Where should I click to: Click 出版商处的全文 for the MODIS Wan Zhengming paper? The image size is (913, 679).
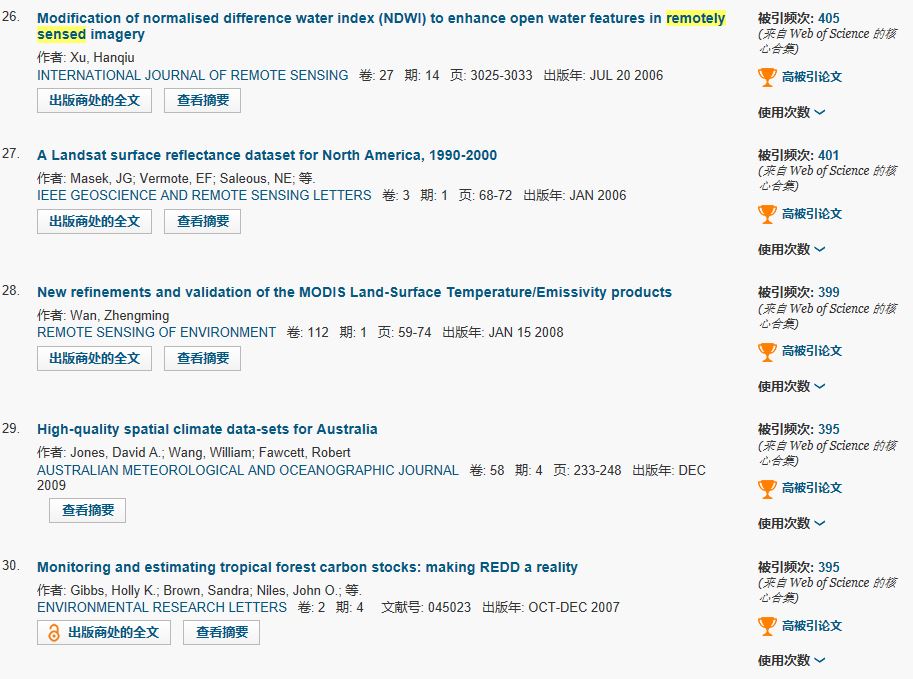tap(94, 359)
